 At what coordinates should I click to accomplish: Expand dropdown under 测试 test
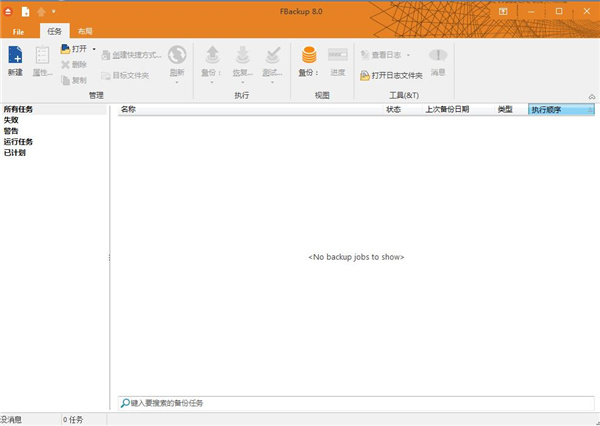click(x=272, y=82)
